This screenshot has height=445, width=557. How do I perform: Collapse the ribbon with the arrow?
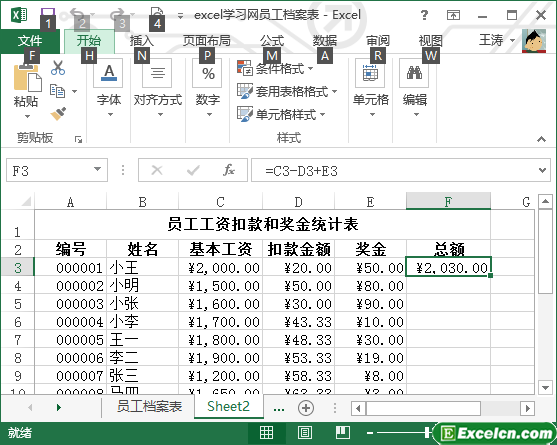pyautogui.click(x=541, y=139)
